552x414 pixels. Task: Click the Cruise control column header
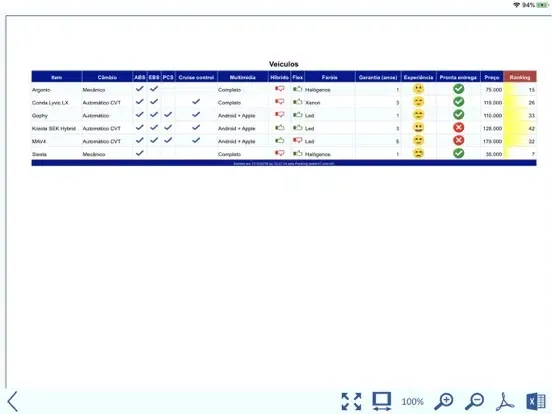(x=196, y=77)
